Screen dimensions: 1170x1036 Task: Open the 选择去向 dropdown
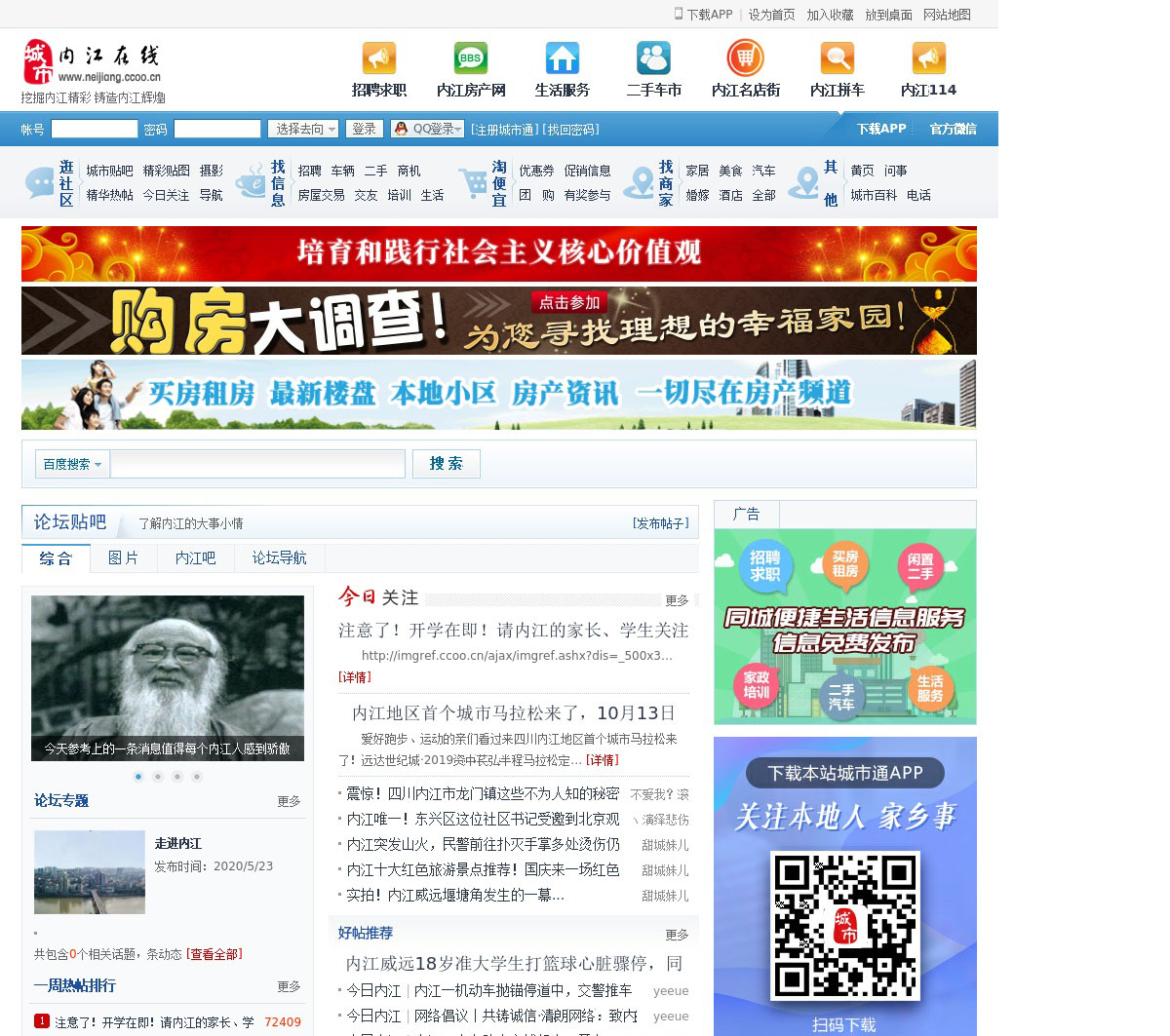tap(304, 129)
